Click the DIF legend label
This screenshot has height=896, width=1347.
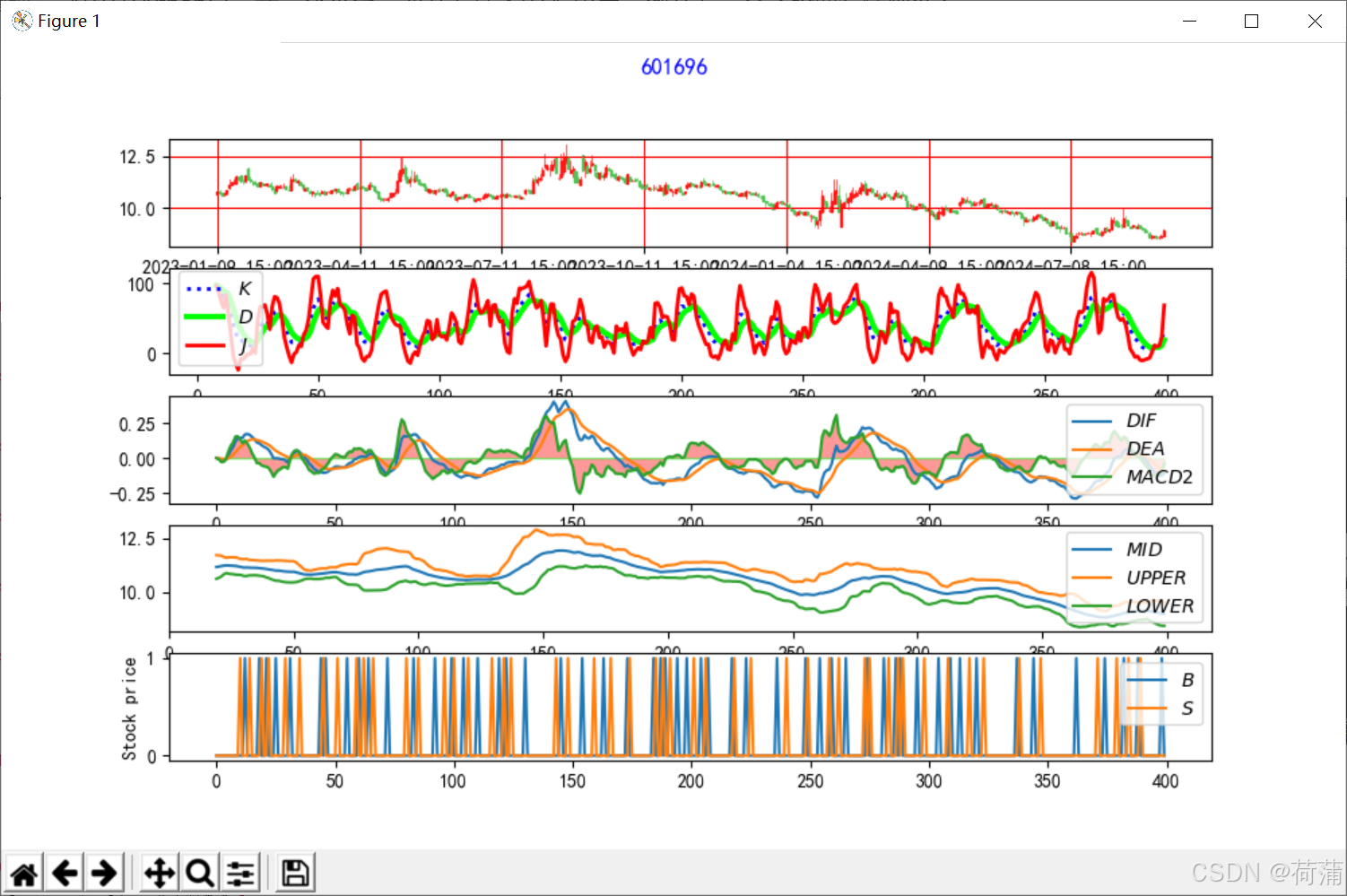(x=1141, y=421)
